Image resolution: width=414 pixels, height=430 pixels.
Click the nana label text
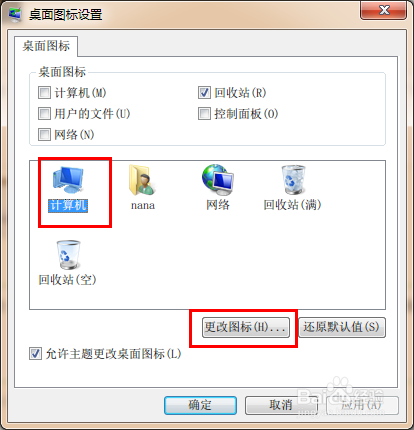point(143,205)
